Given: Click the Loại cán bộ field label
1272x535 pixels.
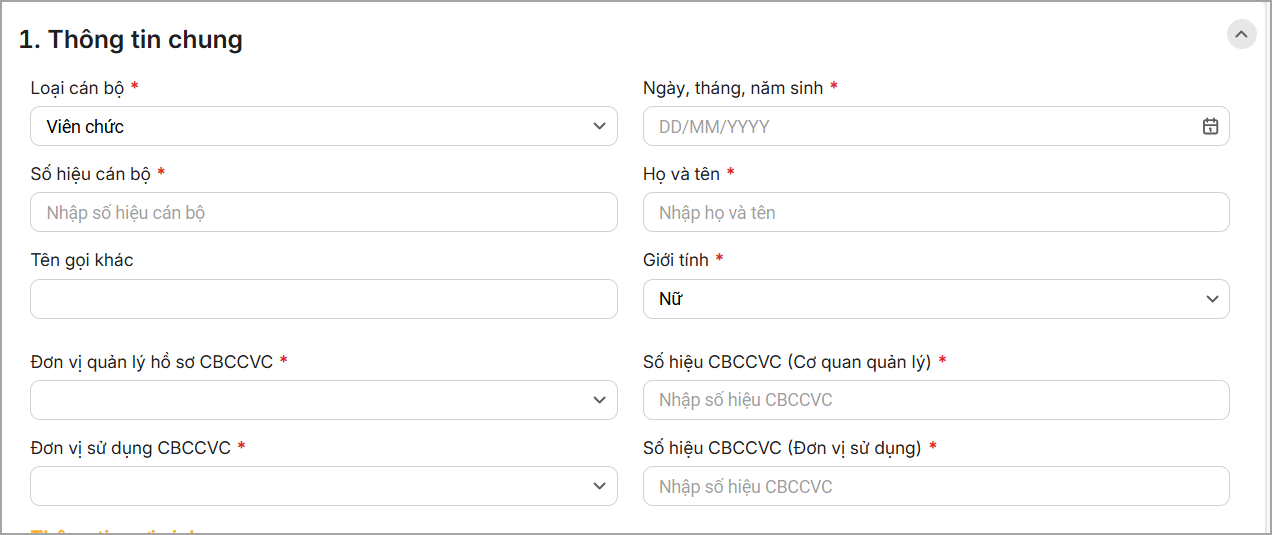Looking at the screenshot, I should click(x=77, y=88).
